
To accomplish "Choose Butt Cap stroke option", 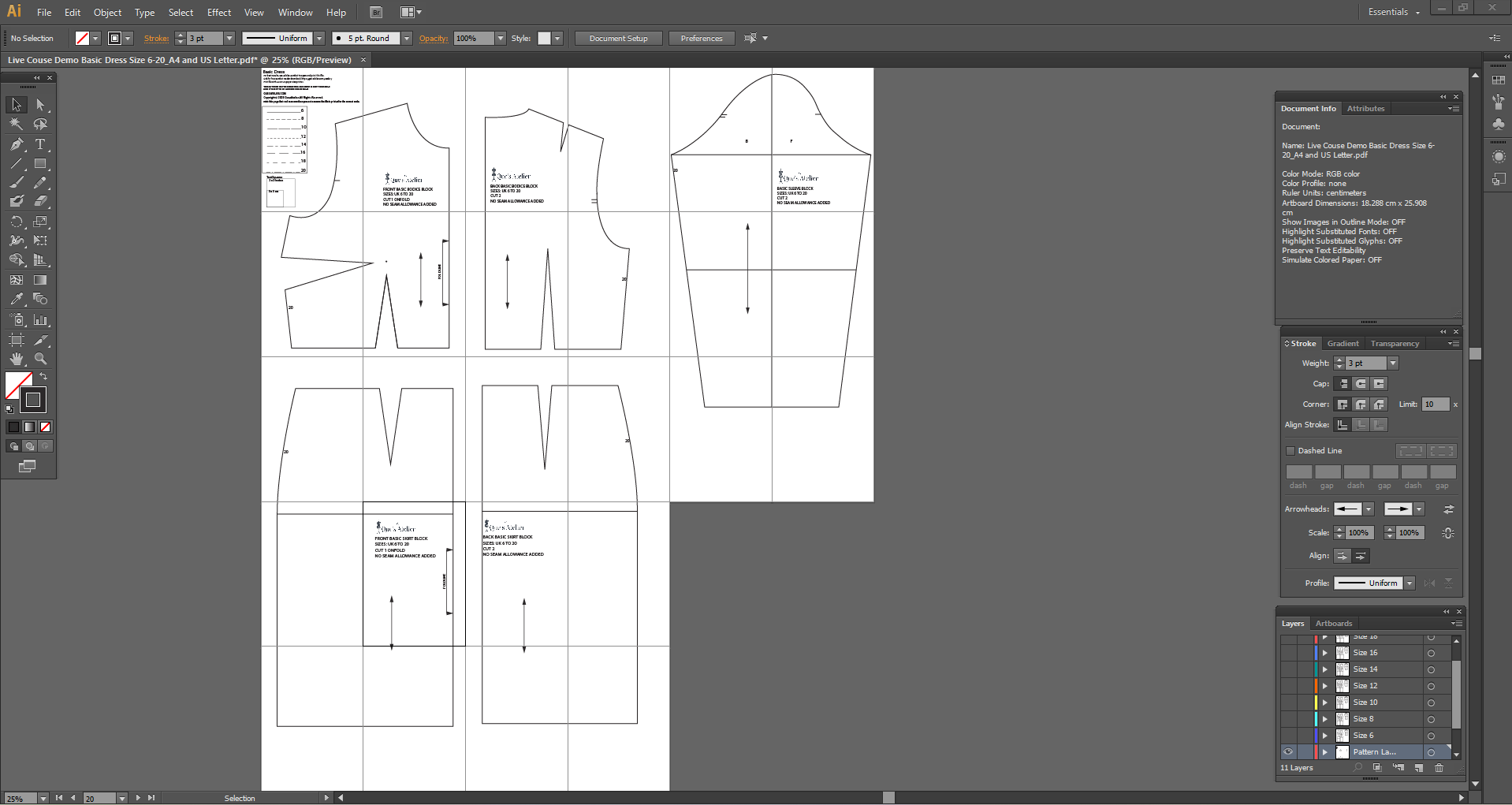I will (1343, 384).
